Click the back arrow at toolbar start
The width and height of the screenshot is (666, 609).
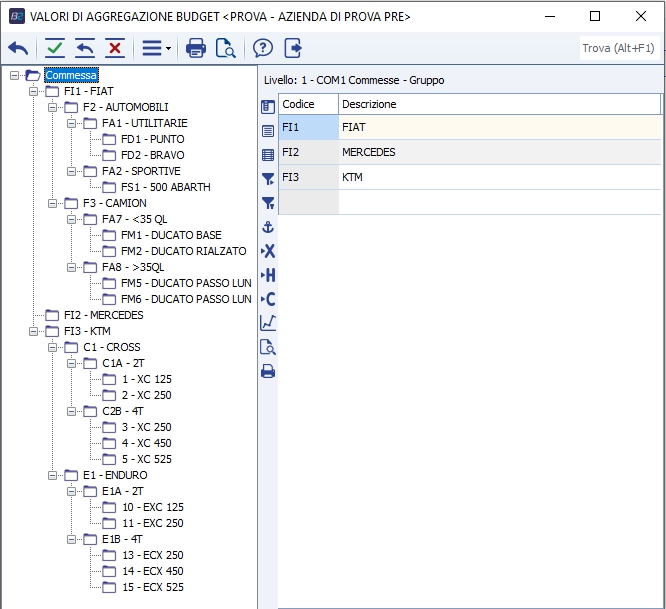(x=18, y=48)
